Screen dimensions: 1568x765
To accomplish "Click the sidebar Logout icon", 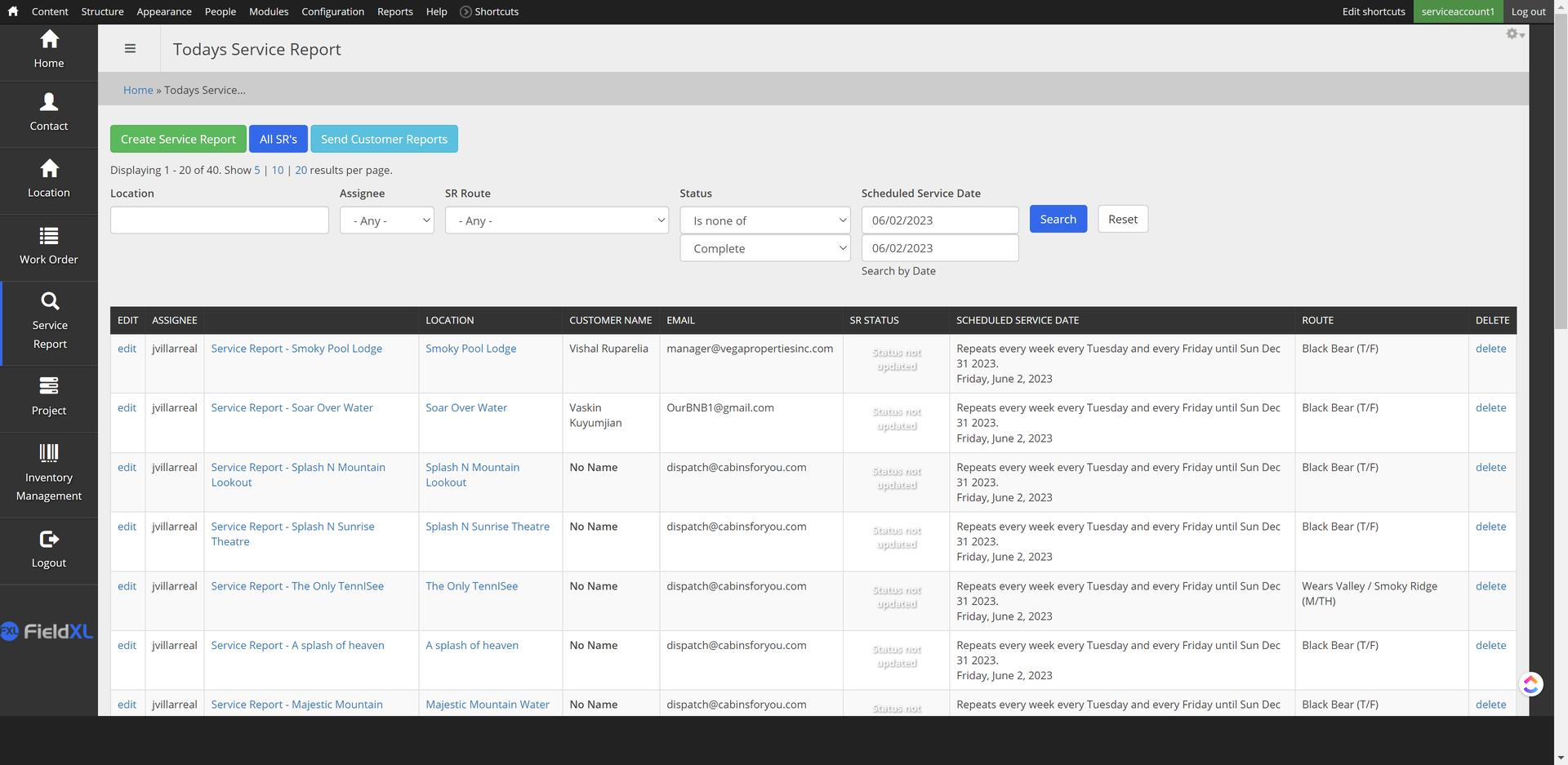I will click(x=49, y=540).
